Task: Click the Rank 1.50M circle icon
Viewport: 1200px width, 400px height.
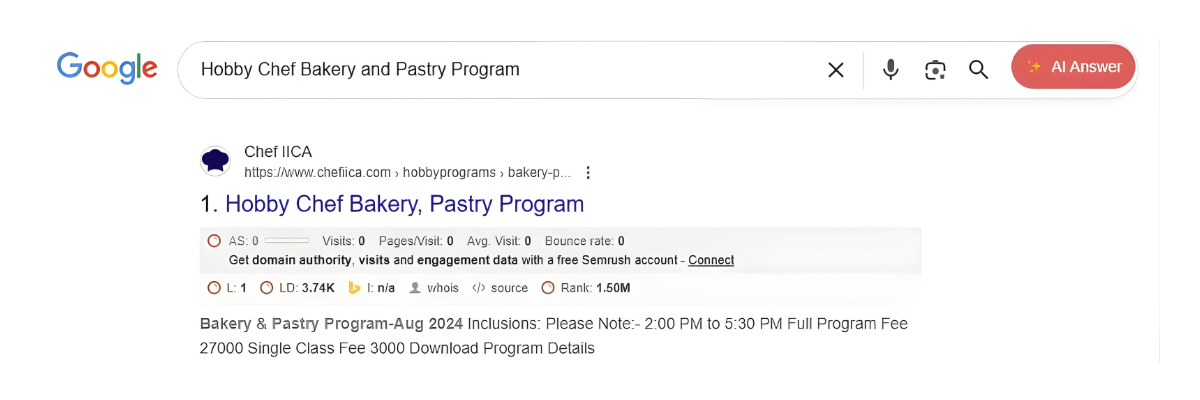Action: tap(547, 288)
